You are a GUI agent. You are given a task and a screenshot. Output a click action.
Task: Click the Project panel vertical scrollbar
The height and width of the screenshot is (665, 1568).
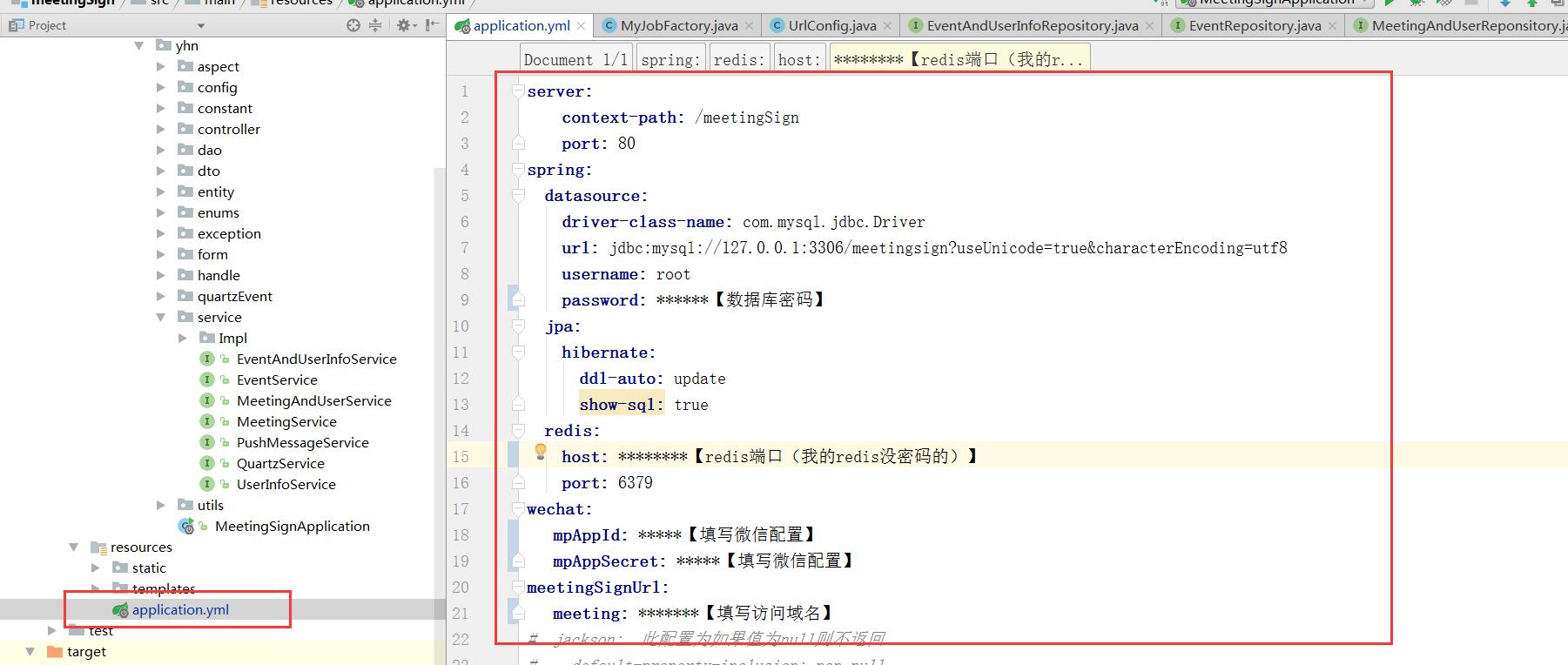tap(440, 383)
